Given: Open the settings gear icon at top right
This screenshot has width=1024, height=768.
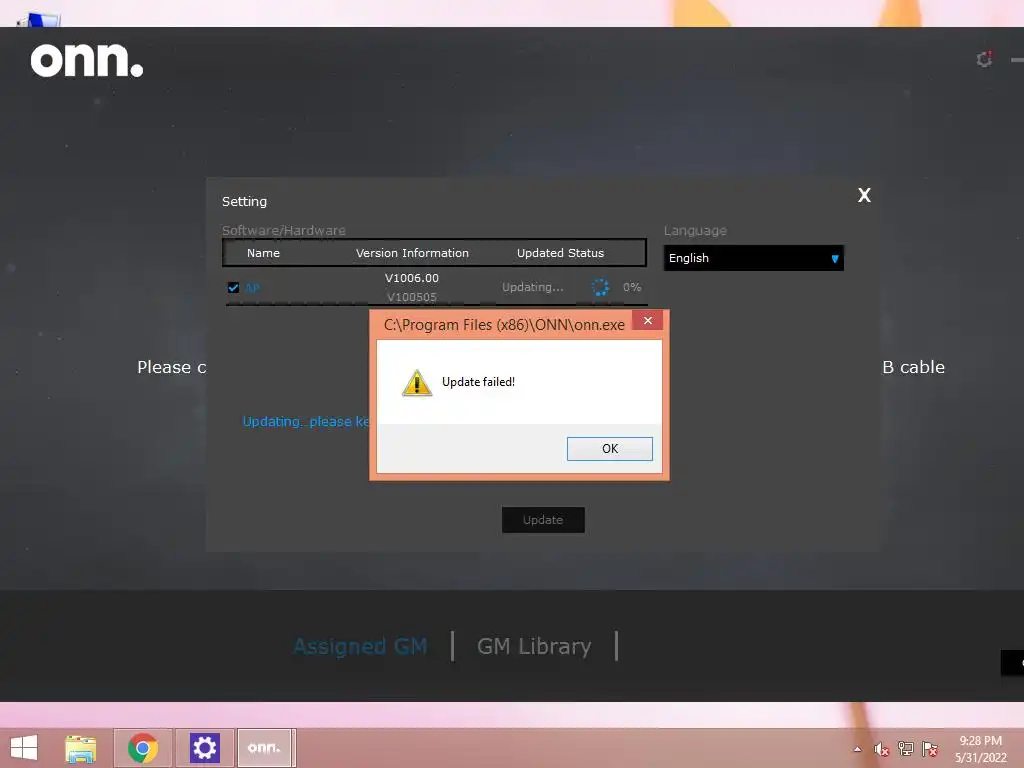Looking at the screenshot, I should pyautogui.click(x=984, y=59).
